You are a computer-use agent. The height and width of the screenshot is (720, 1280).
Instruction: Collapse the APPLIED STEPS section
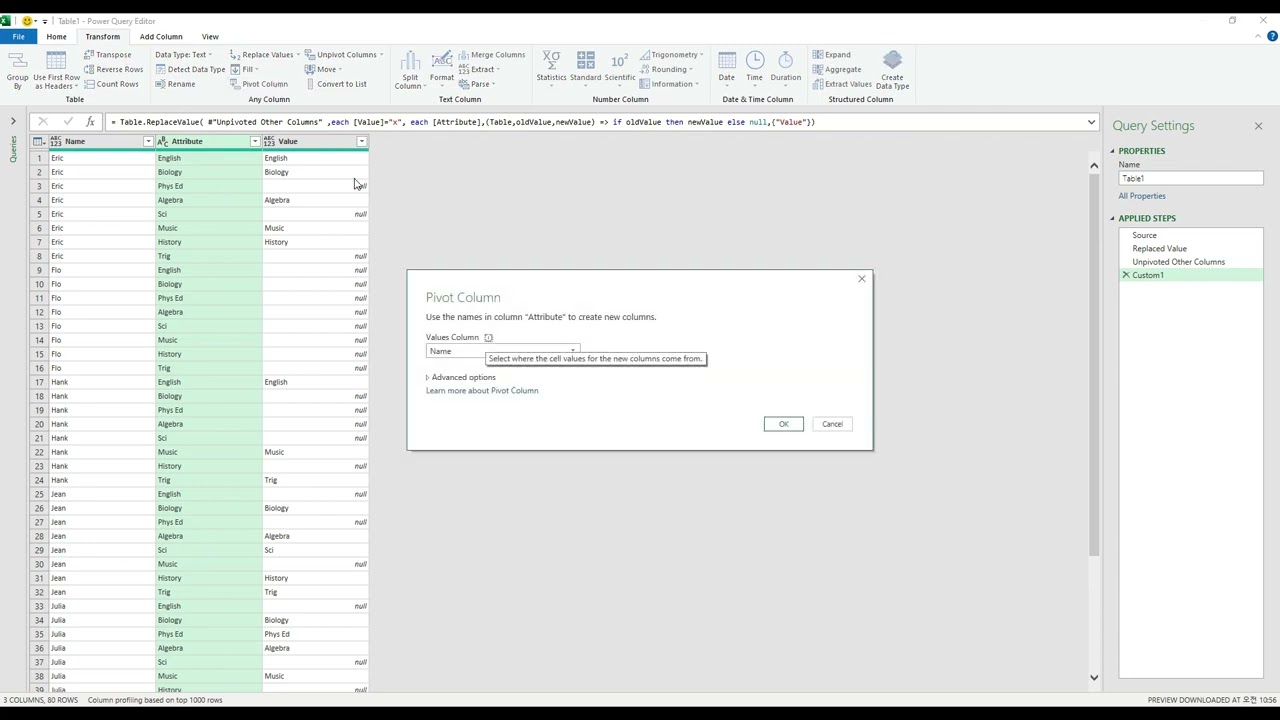(1112, 218)
